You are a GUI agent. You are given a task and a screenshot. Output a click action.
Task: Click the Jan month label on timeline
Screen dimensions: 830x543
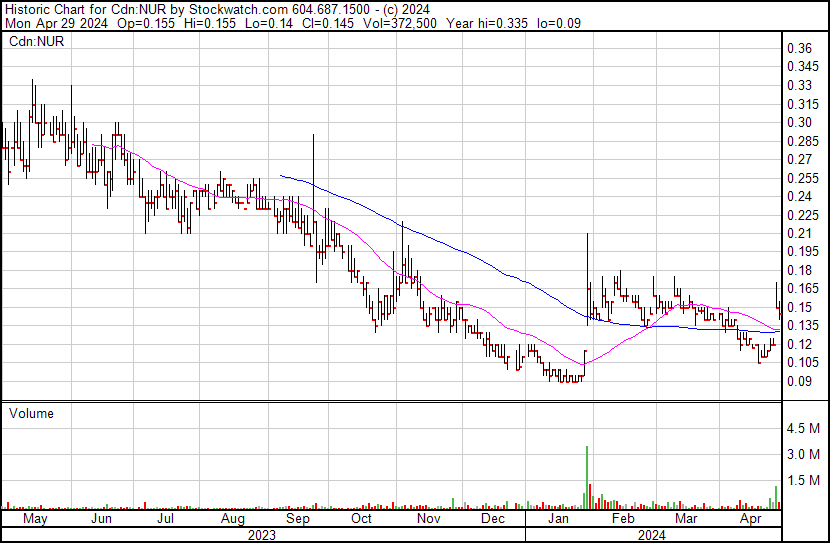(x=558, y=520)
